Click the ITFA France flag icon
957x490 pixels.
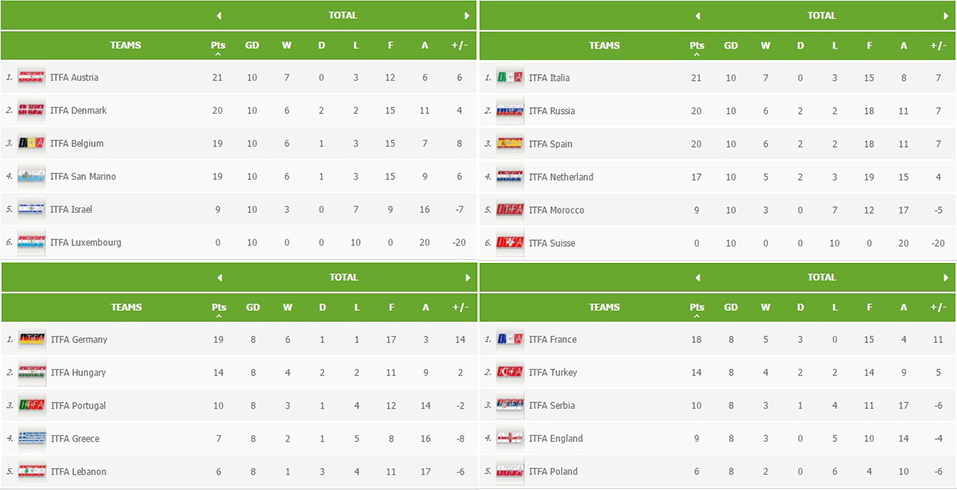click(510, 339)
